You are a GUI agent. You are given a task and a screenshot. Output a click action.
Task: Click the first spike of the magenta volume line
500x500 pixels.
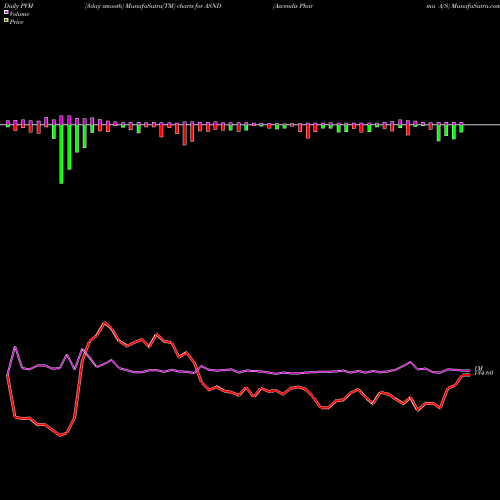coord(15,347)
